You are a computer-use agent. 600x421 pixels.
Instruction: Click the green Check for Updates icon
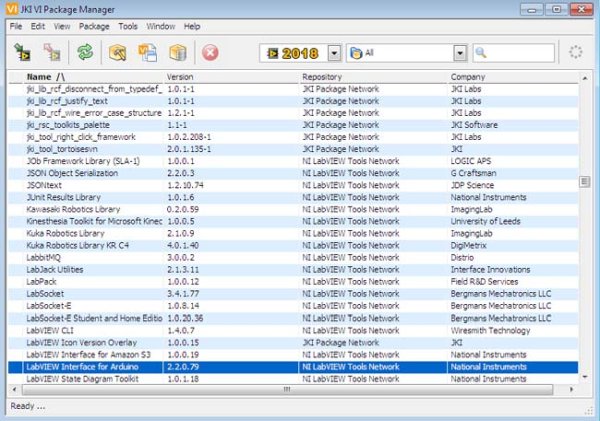(85, 52)
